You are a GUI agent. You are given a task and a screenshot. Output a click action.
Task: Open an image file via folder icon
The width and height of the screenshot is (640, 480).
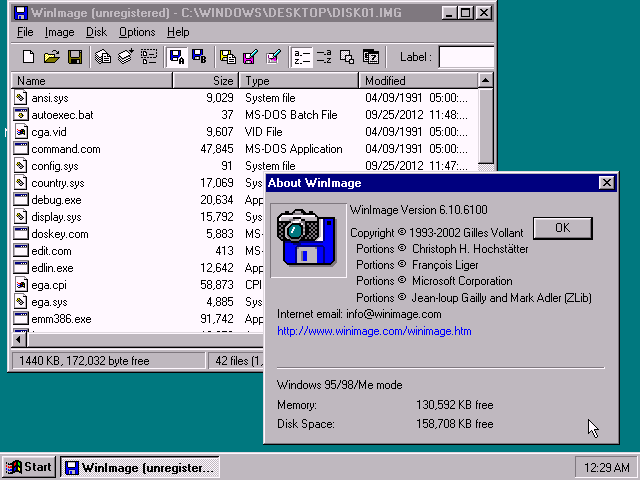point(51,57)
